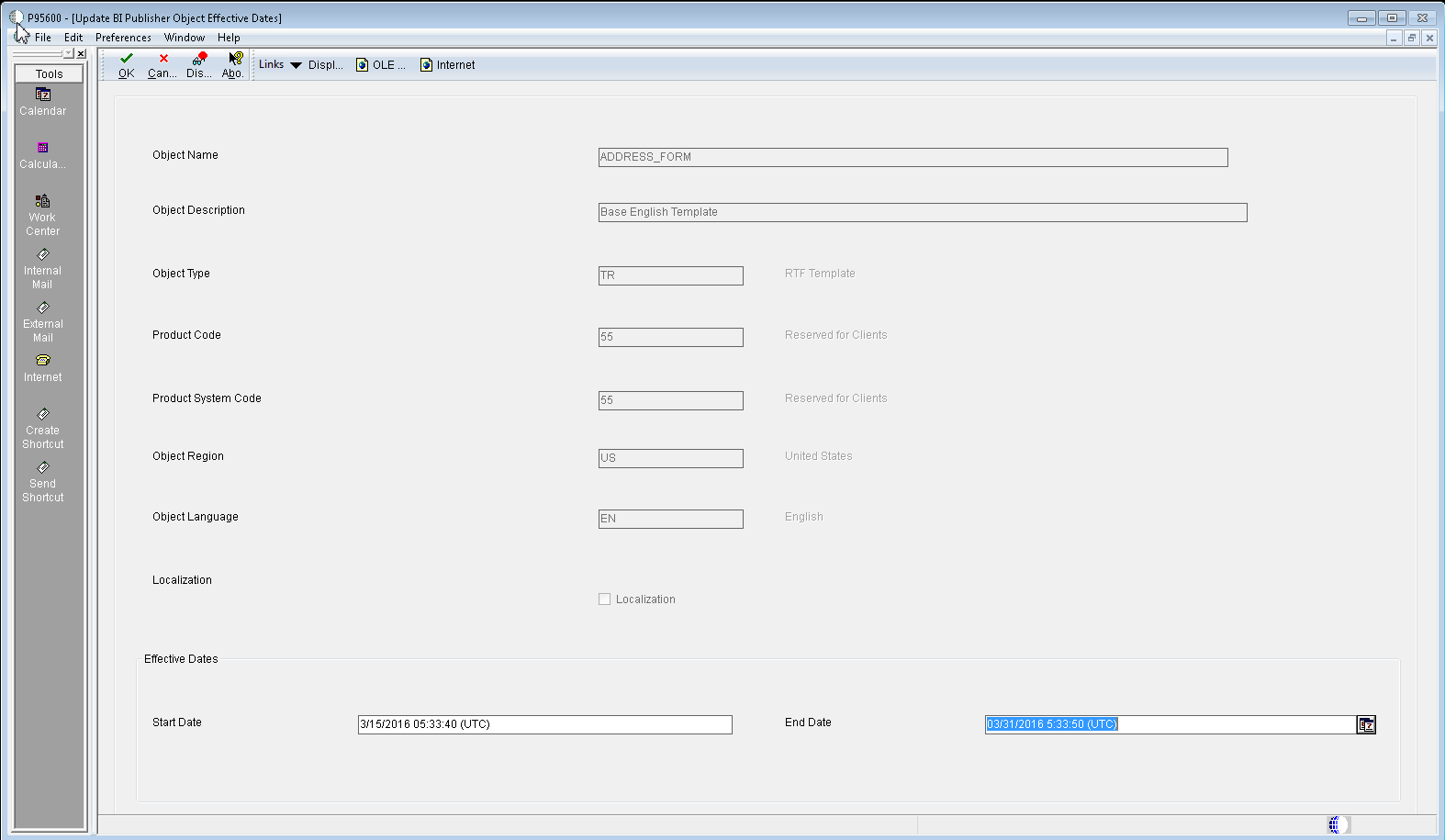Screen dimensions: 1445x840
Task: Click Create Shortcut in Tools panel
Action: click(x=43, y=429)
